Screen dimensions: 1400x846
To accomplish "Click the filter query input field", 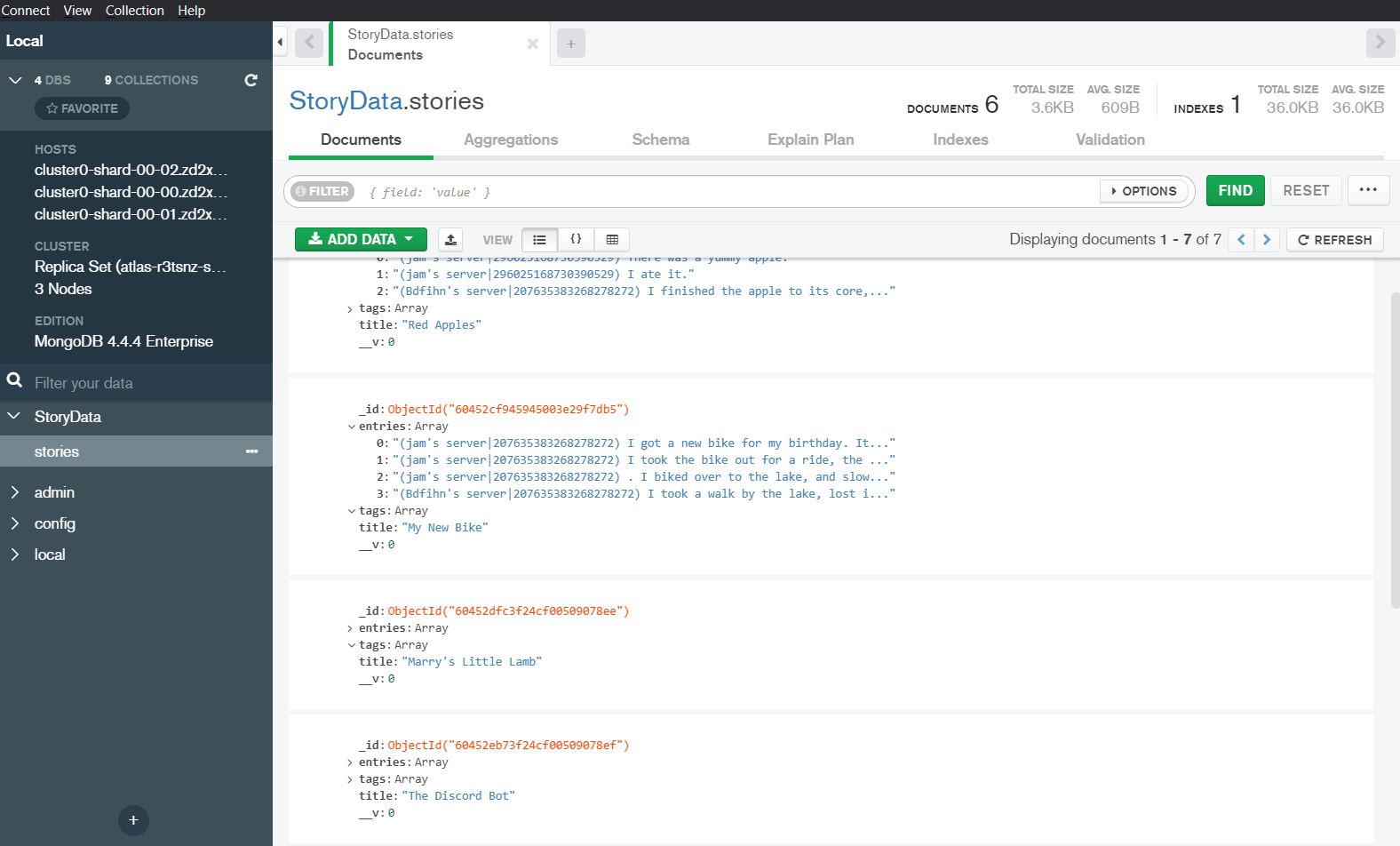I will tap(728, 192).
